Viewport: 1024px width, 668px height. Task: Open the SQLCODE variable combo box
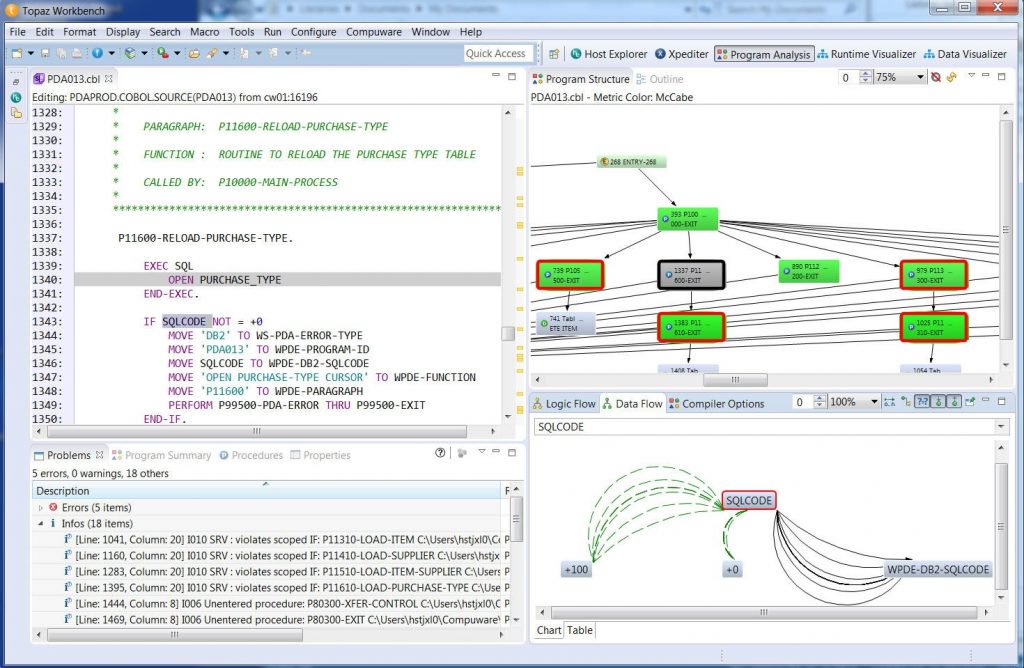coord(1002,427)
